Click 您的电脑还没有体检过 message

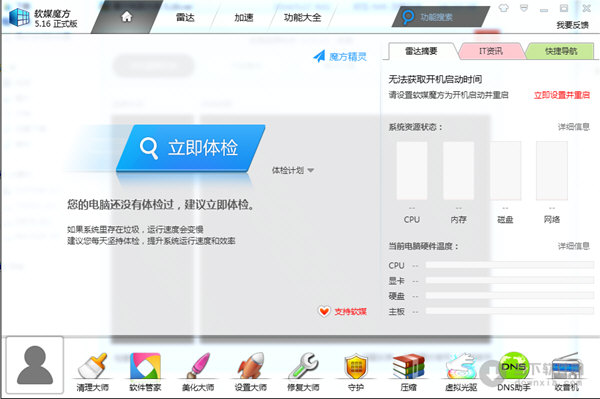point(161,205)
